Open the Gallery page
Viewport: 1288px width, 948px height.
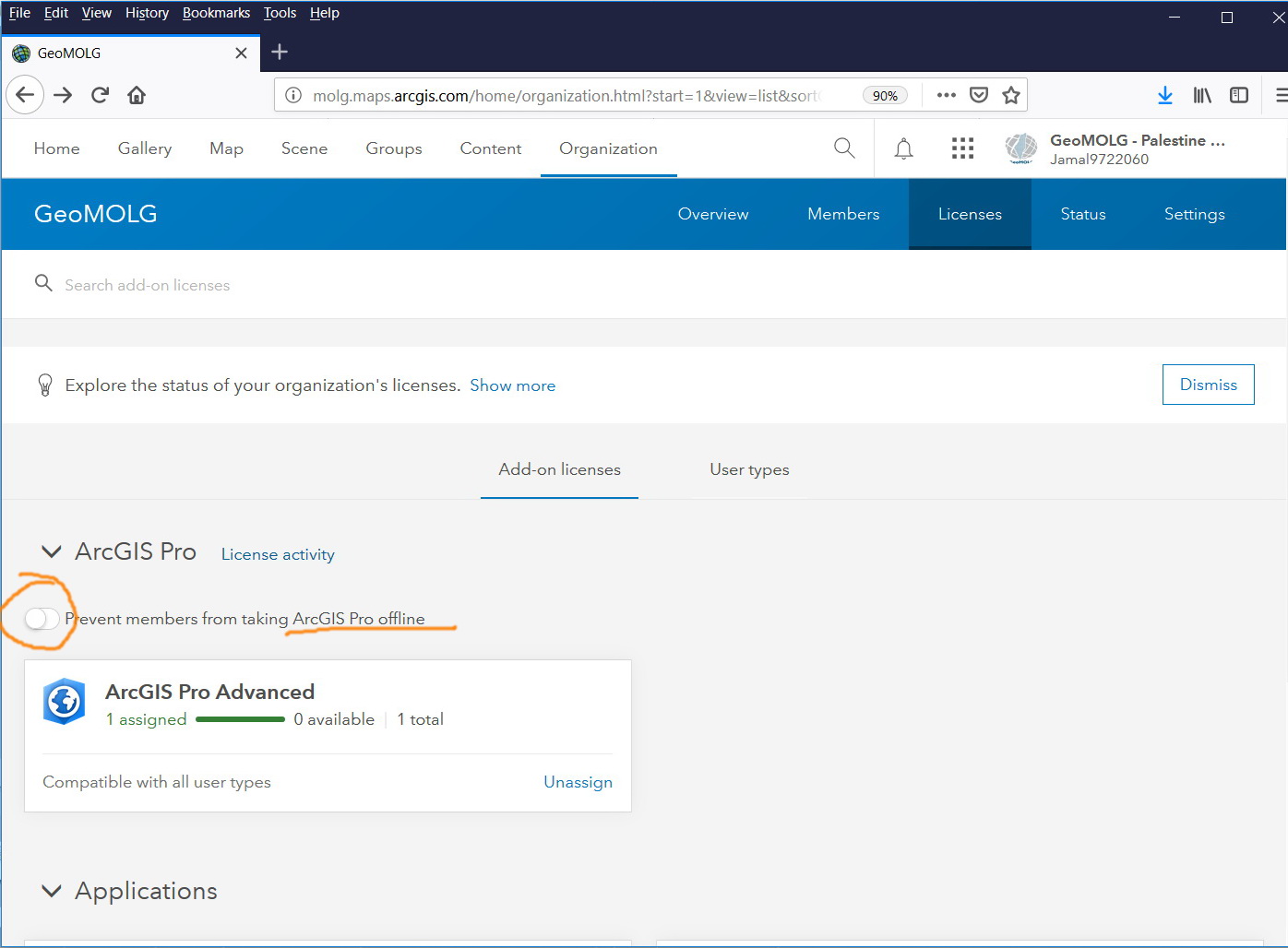point(145,148)
